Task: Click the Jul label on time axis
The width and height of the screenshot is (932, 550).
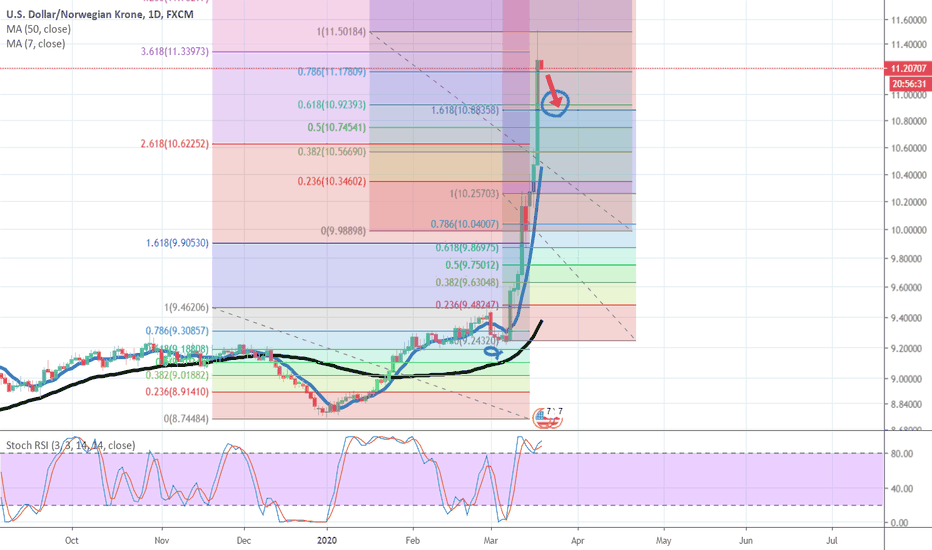Action: 832,540
